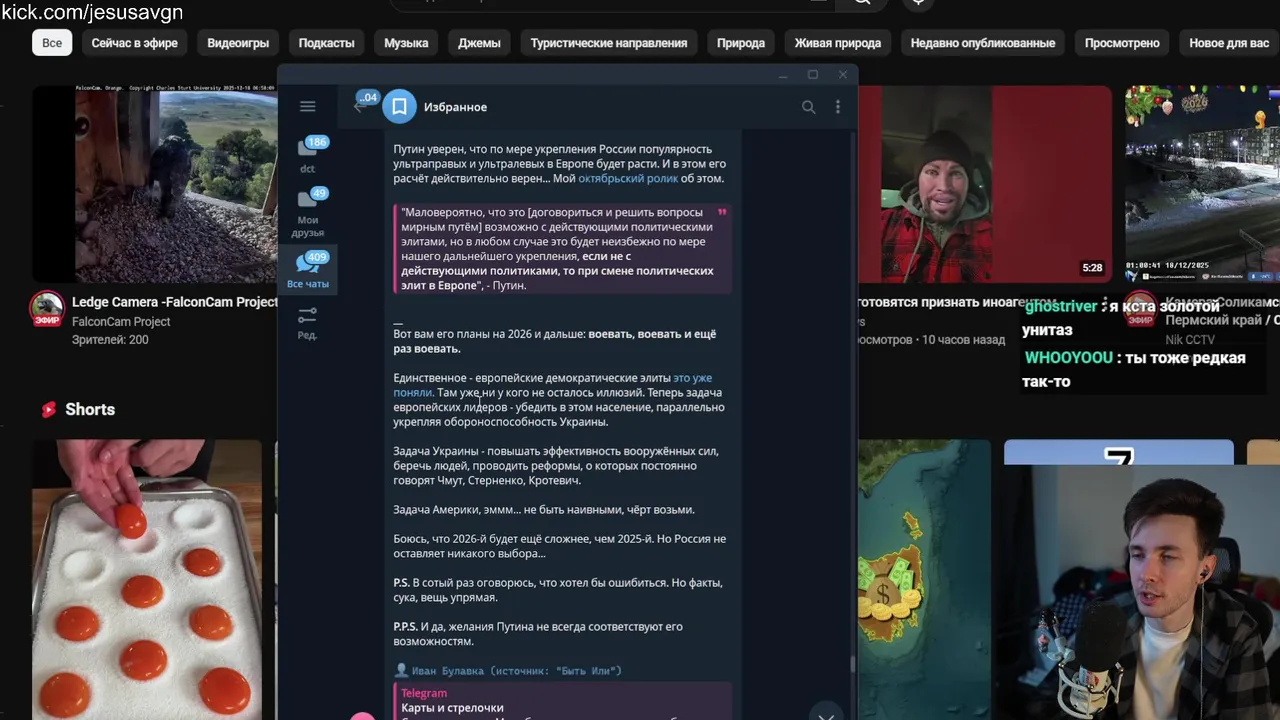Open Ledge Camera FalconCam video title
1280x720 pixels.
(x=175, y=302)
